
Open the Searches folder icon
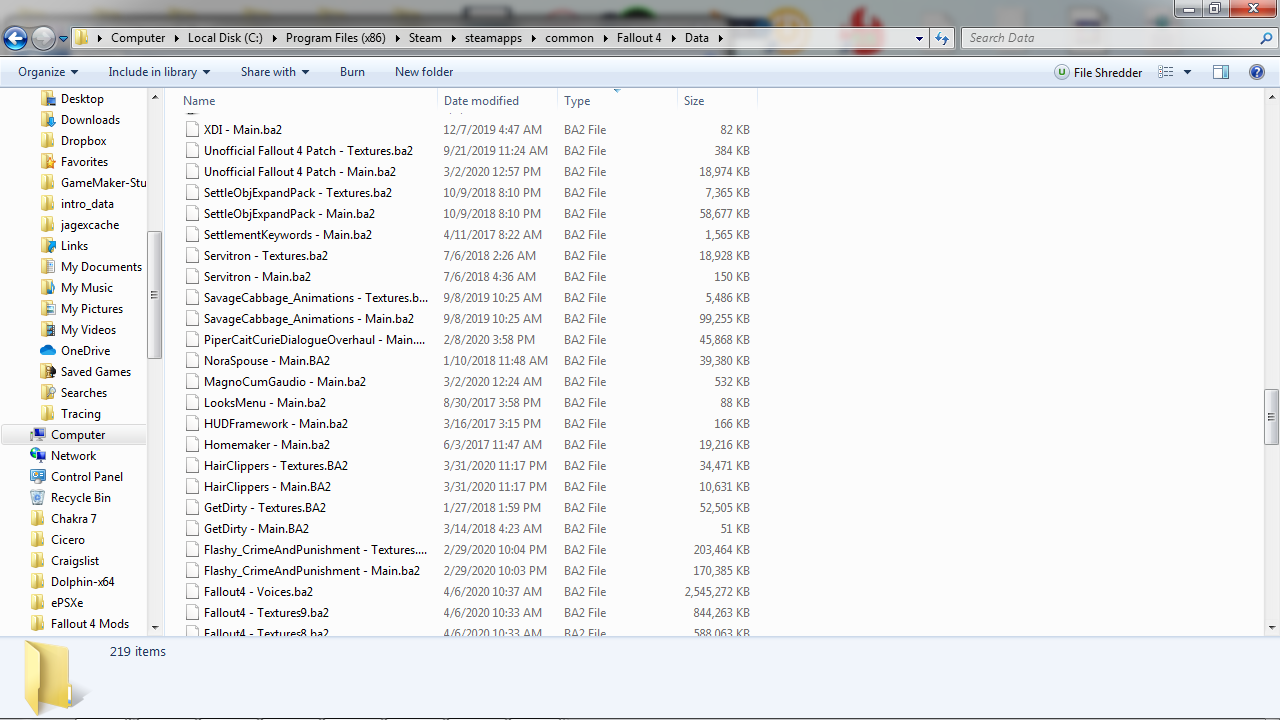tap(47, 393)
